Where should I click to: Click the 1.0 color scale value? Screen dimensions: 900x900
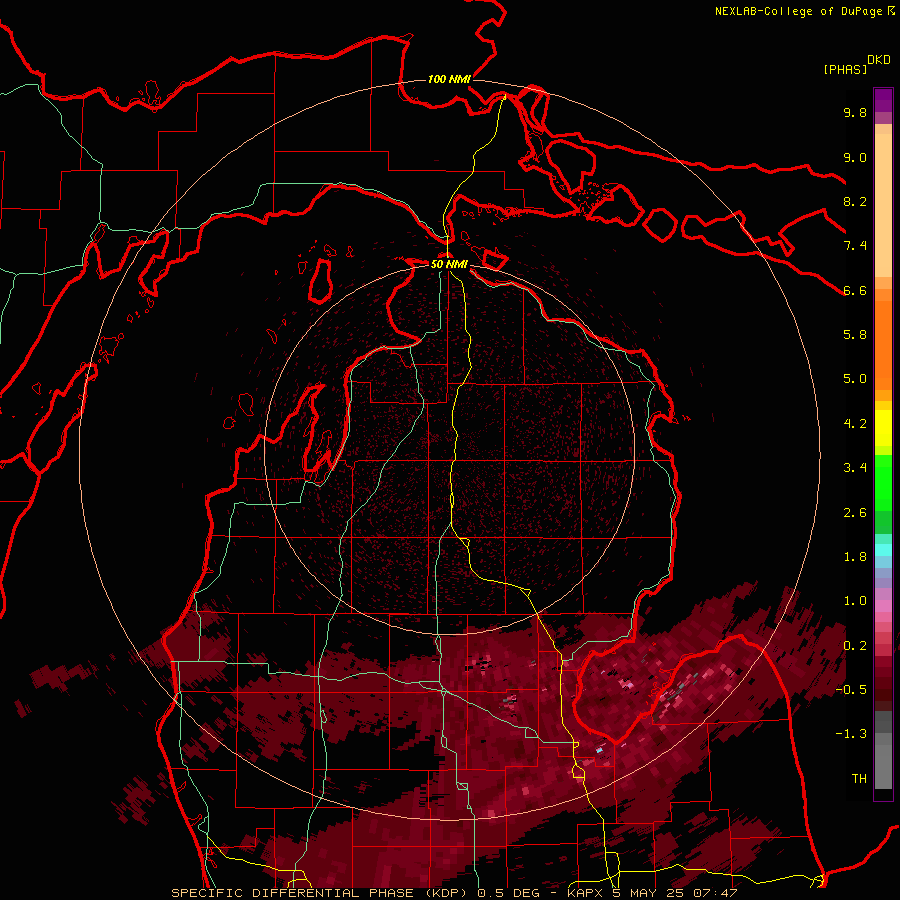click(855, 601)
